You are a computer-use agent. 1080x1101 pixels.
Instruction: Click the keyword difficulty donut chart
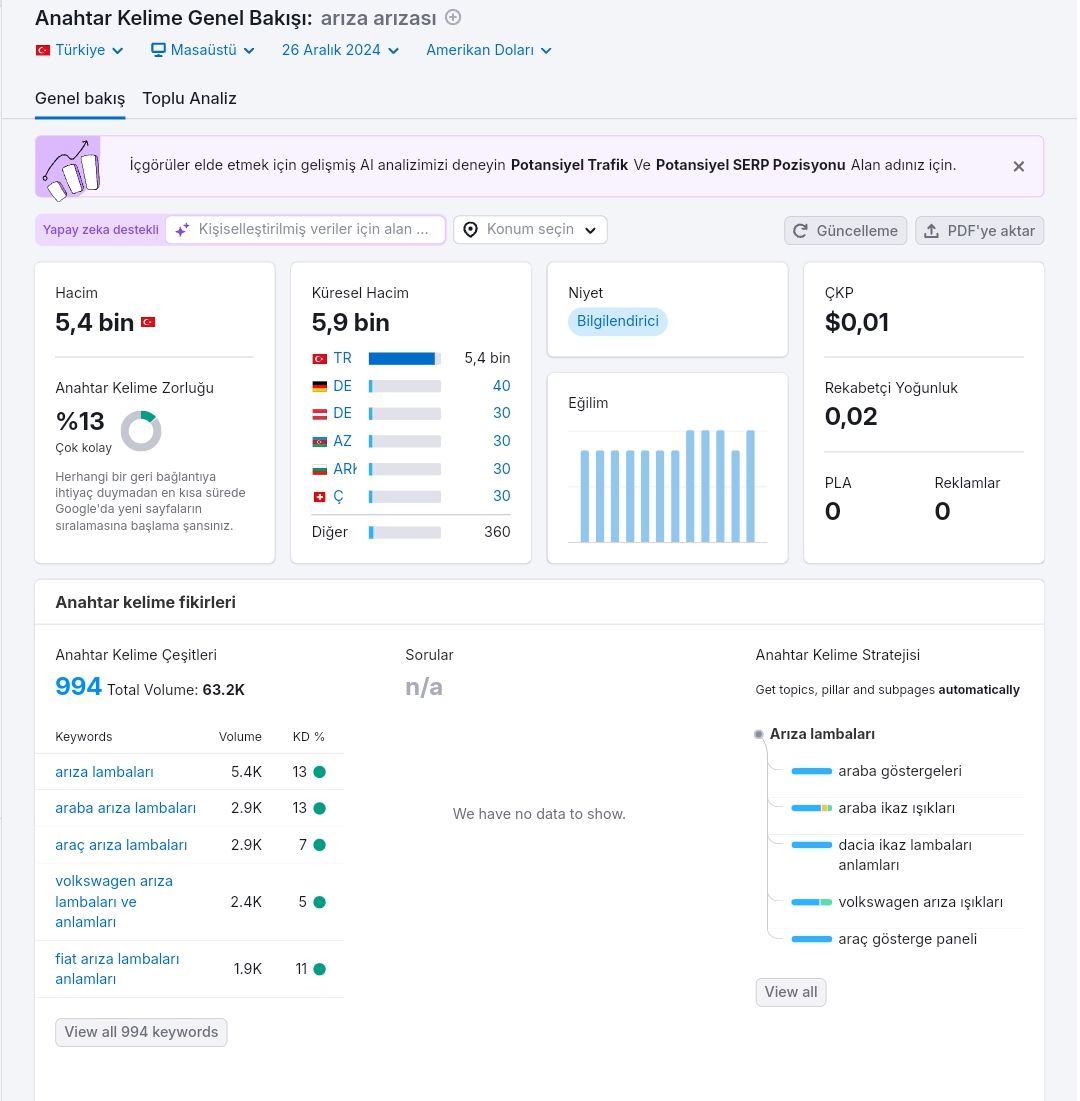[x=141, y=431]
